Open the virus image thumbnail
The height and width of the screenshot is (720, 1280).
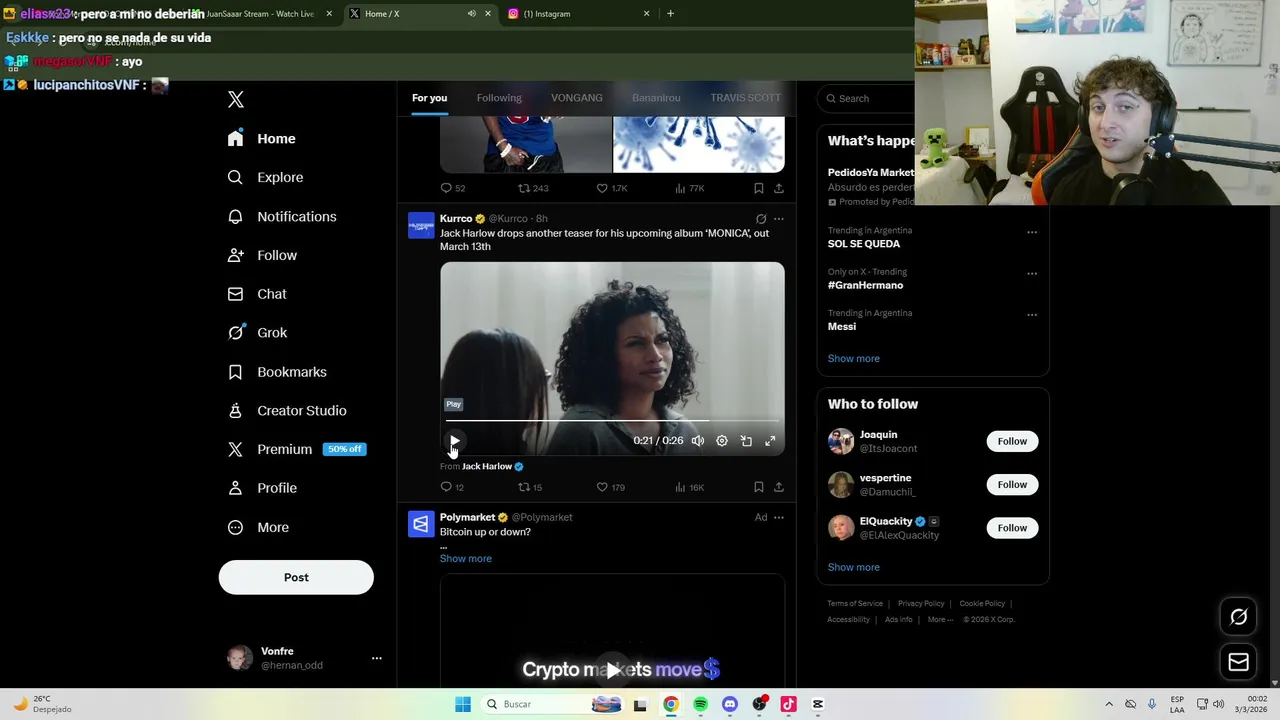pos(699,145)
